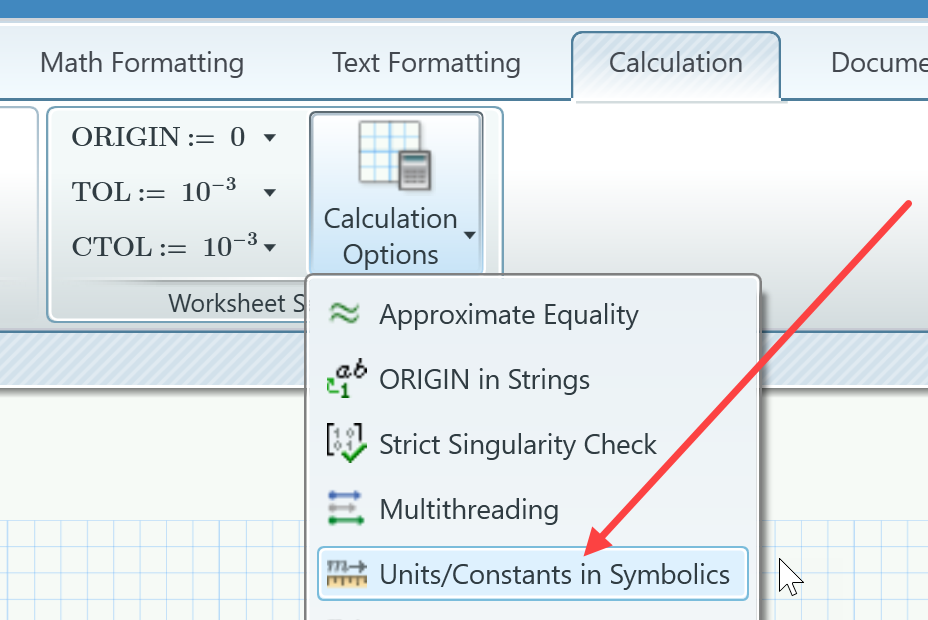Open the ORIGIN value dropdown
928x620 pixels.
269,137
